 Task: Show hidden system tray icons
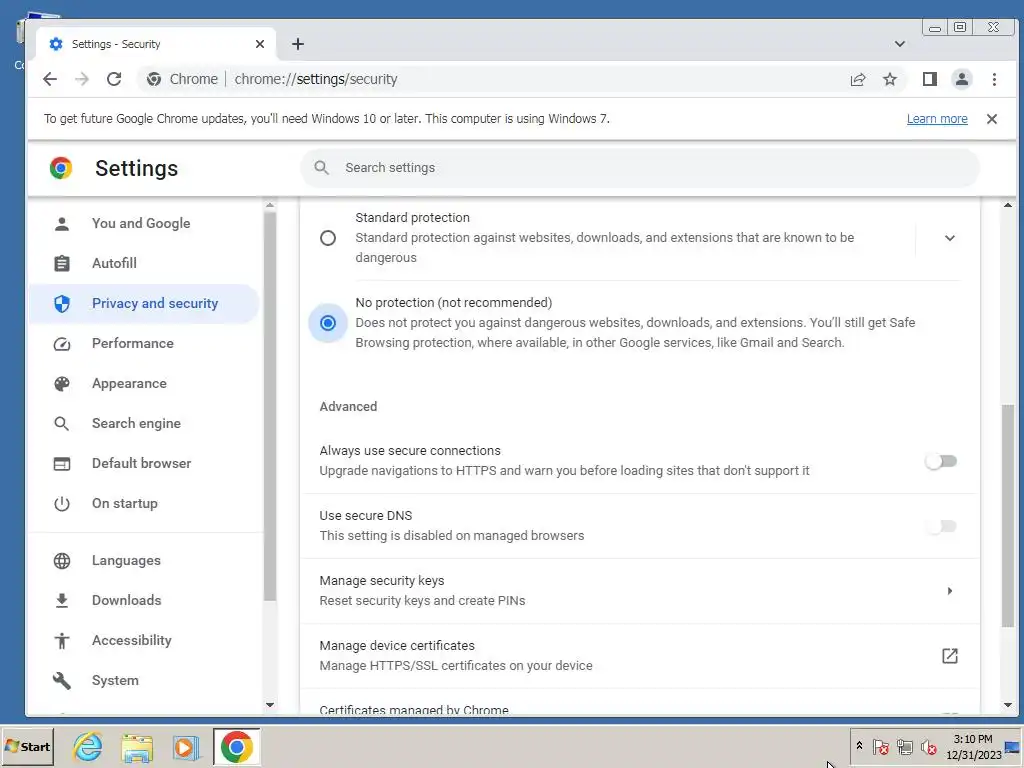pyautogui.click(x=859, y=746)
